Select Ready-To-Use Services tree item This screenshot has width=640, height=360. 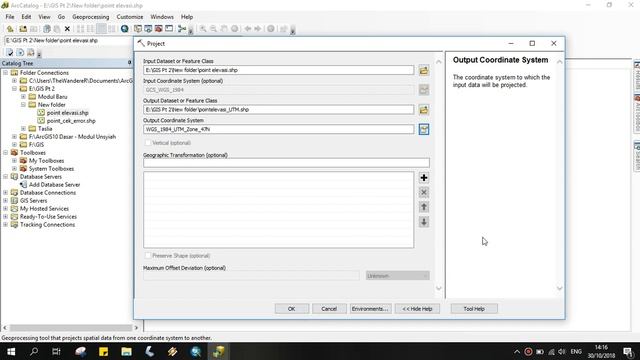pos(48,217)
